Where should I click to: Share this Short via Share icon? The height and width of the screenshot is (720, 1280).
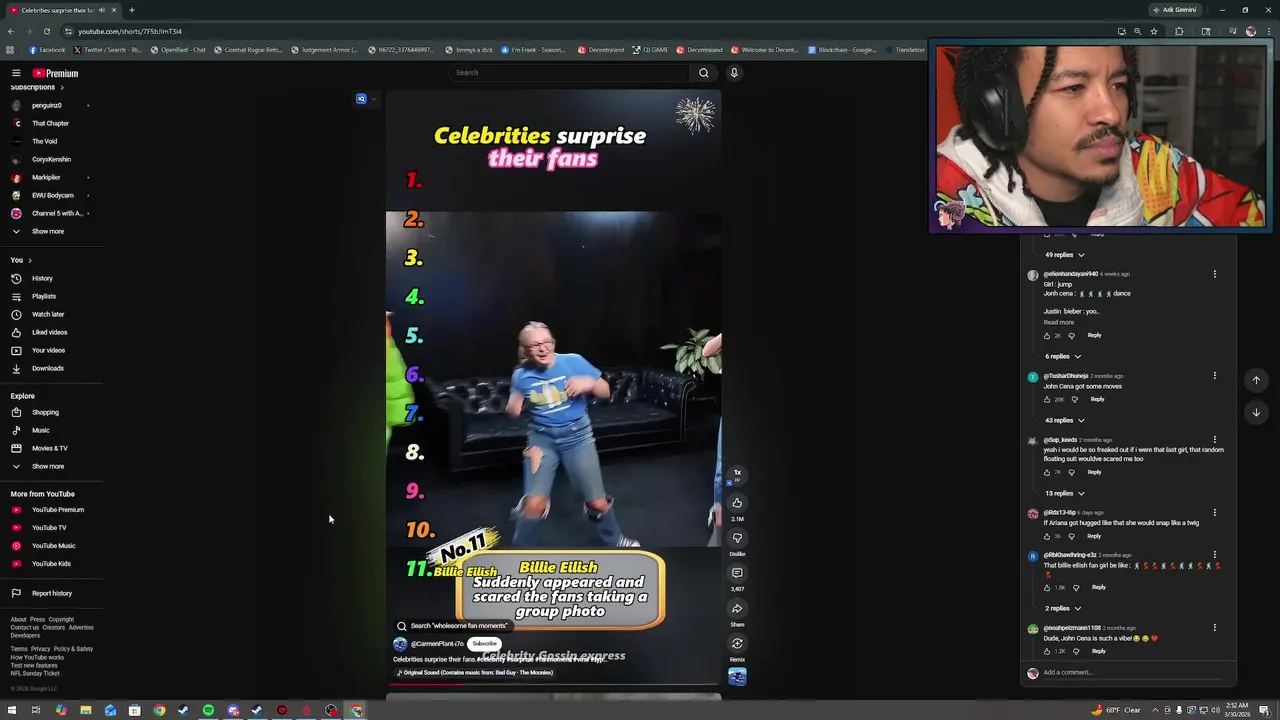pos(737,608)
